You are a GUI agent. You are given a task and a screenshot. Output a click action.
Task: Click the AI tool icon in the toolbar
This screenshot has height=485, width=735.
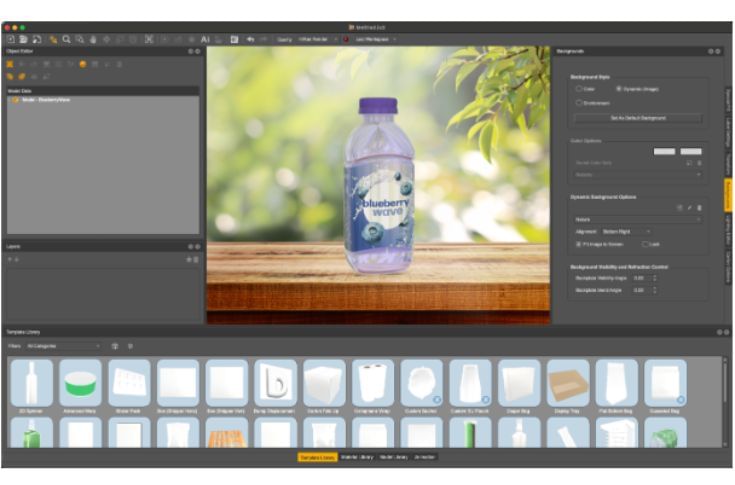pyautogui.click(x=206, y=39)
